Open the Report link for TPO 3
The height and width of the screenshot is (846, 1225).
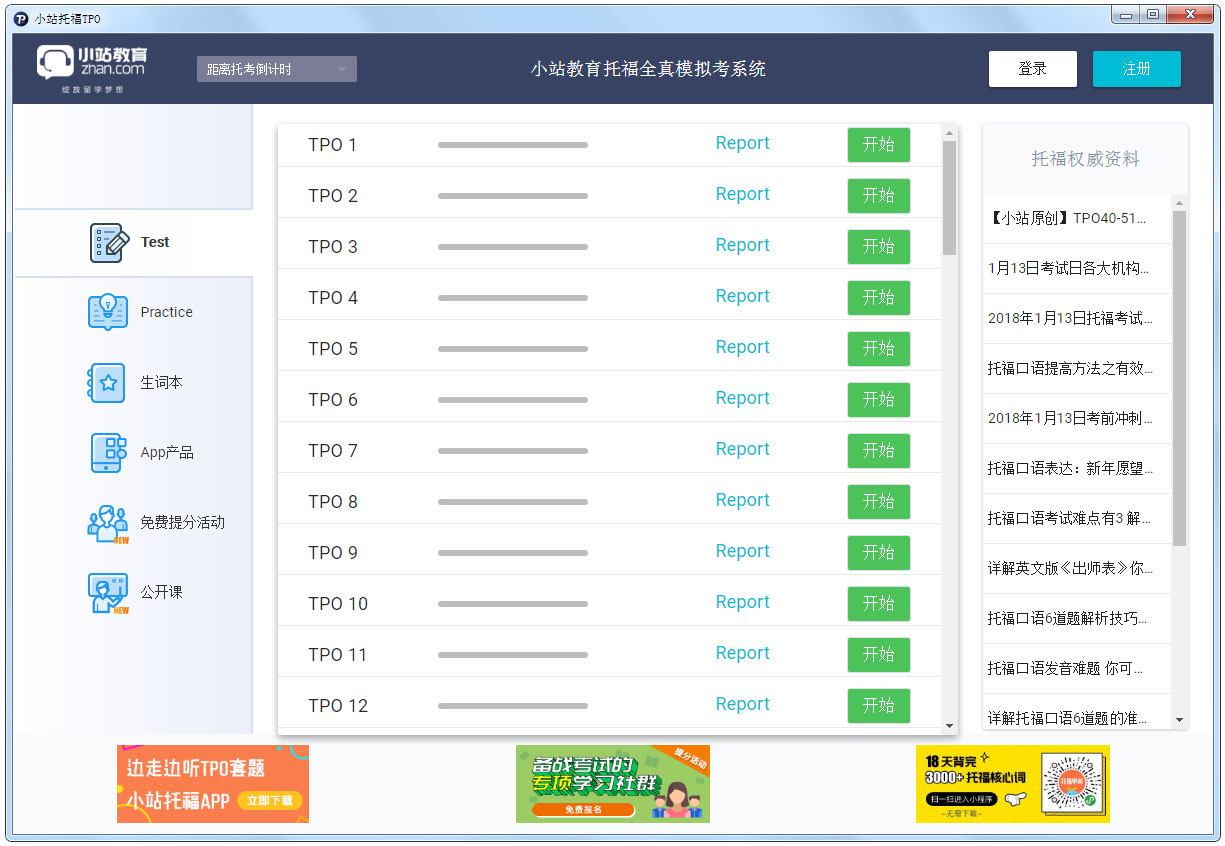pos(743,245)
